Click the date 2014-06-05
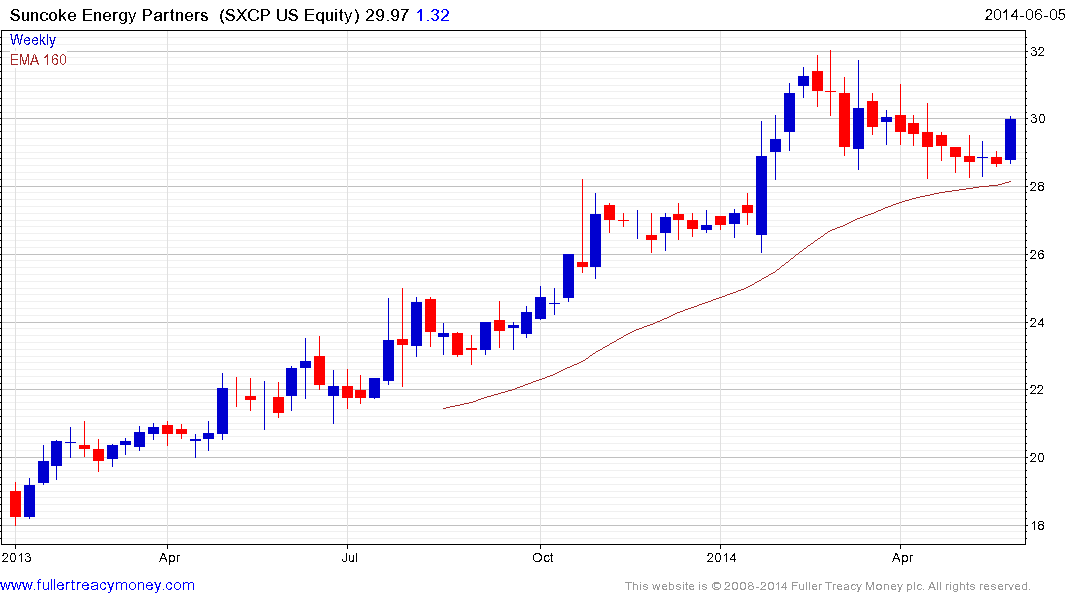Image resolution: width=1075 pixels, height=600 pixels. click(x=1024, y=14)
